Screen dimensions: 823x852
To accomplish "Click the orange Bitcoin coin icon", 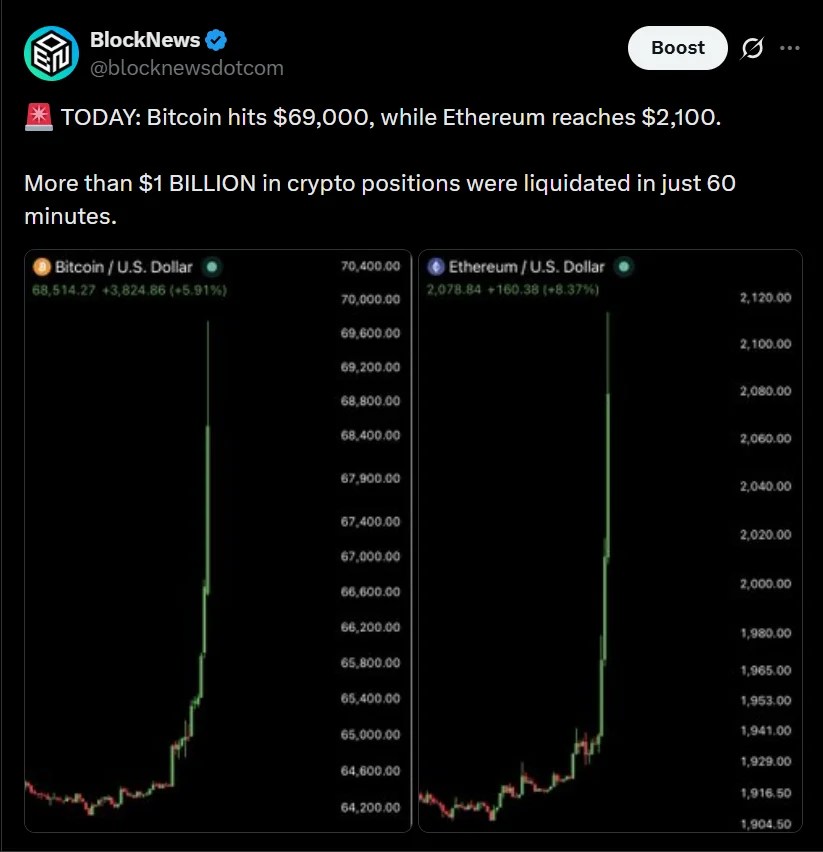I will coord(42,267).
